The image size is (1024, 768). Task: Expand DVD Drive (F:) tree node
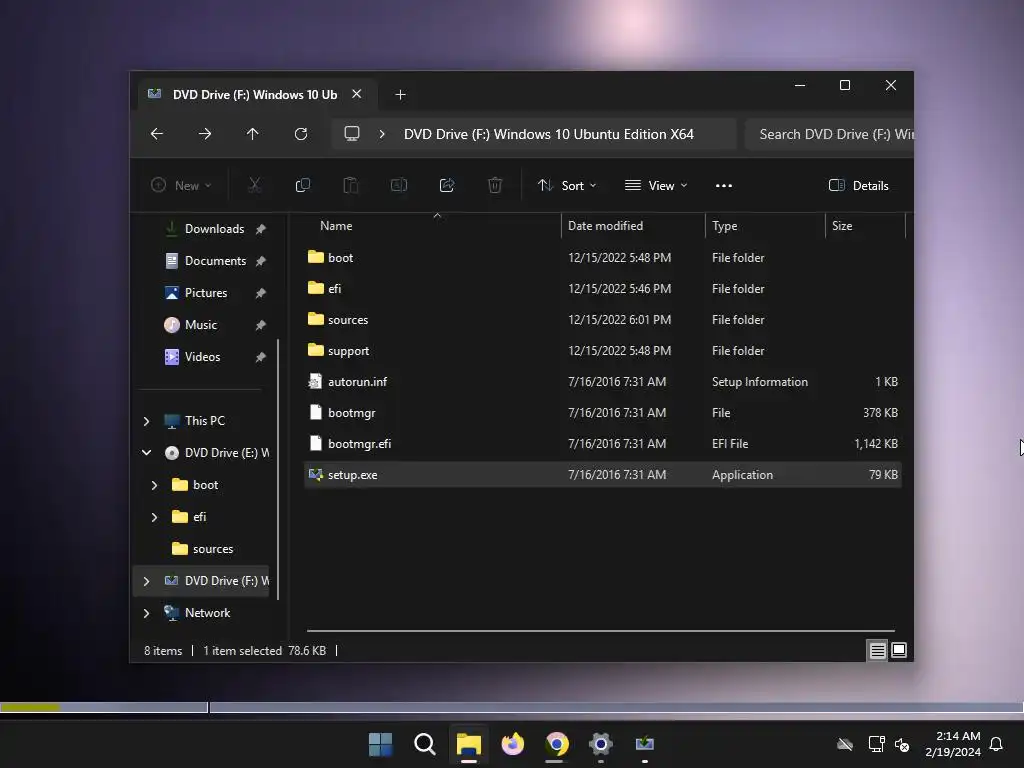(x=146, y=581)
